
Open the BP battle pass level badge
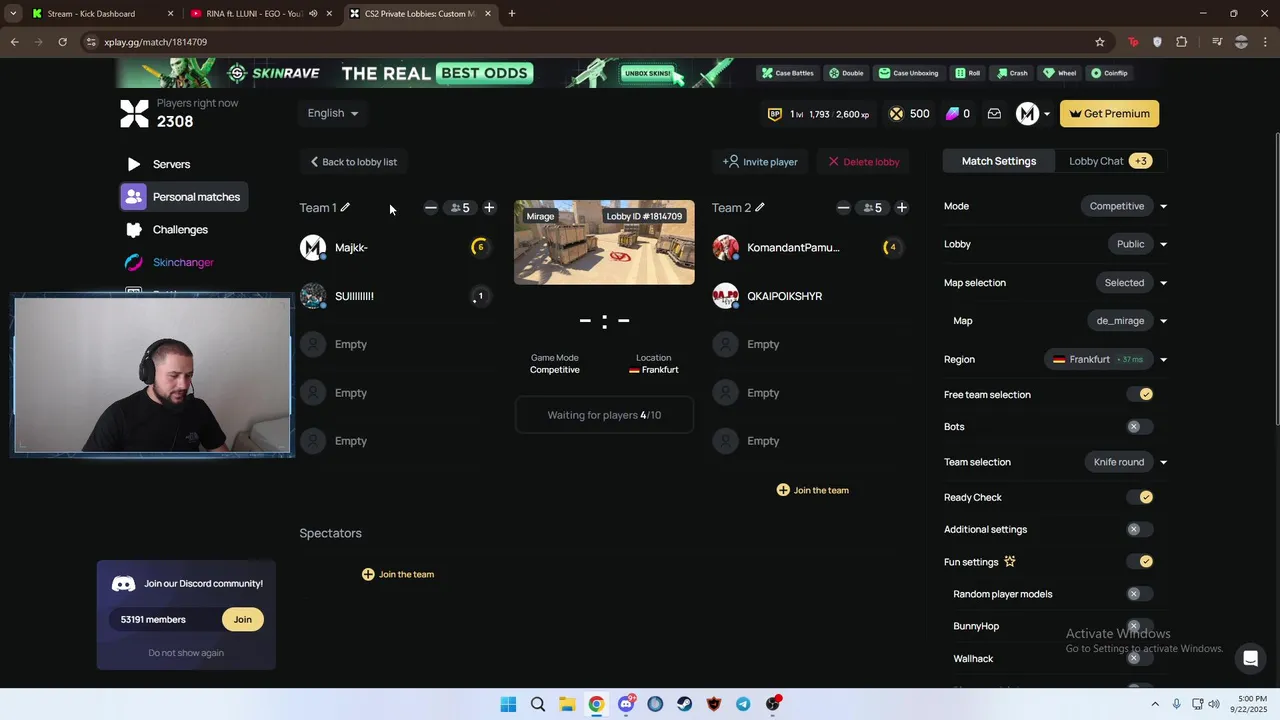(x=775, y=114)
